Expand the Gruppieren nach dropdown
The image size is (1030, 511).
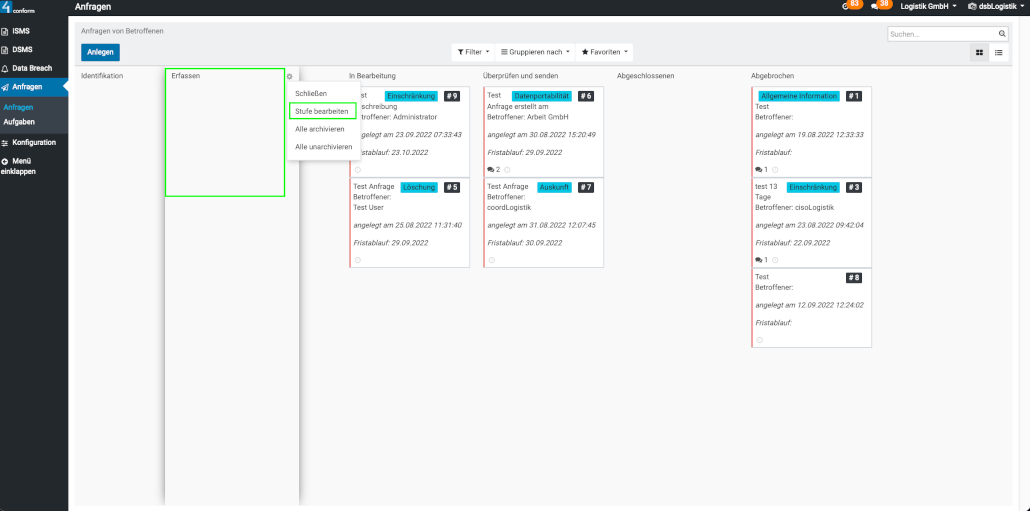pyautogui.click(x=535, y=52)
